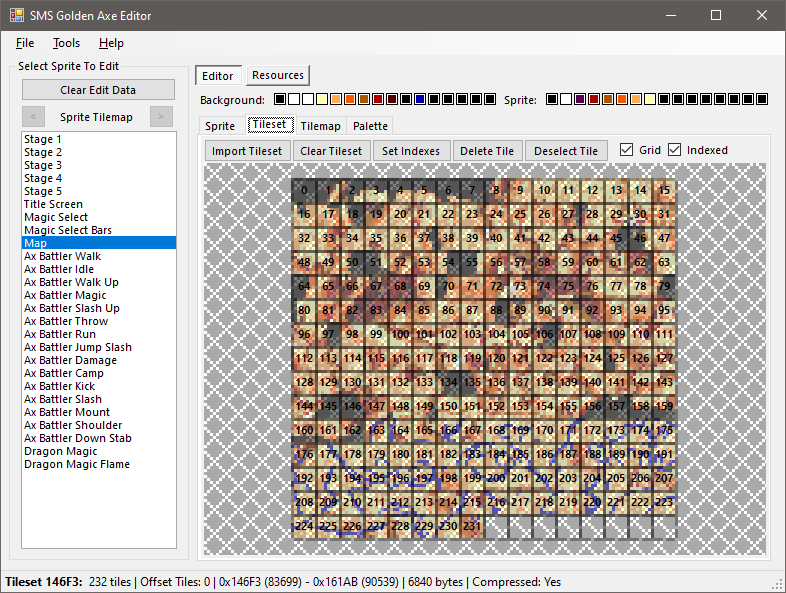Viewport: 786px width, 593px height.
Task: Select Ax Battler Jump Slash in the list
Action: 99,347
